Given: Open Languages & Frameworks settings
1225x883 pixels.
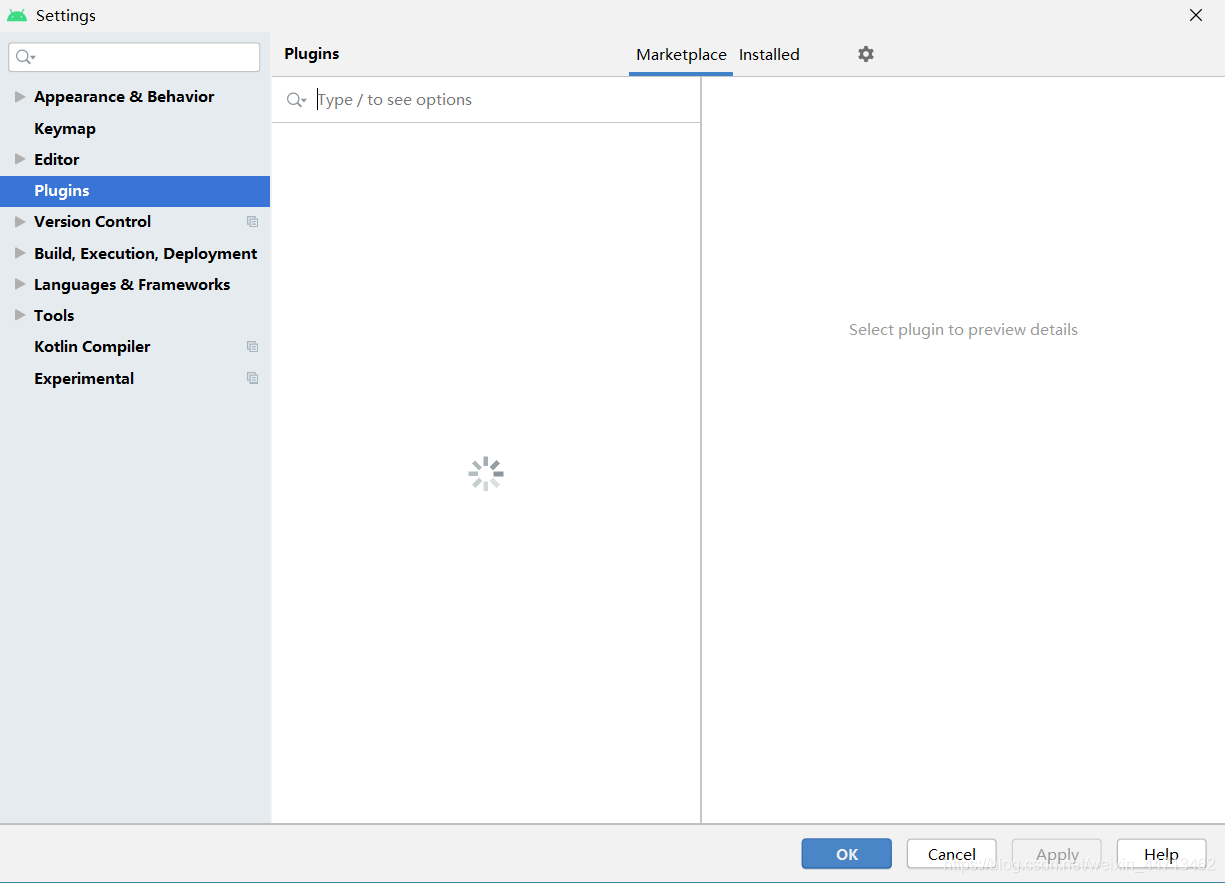Looking at the screenshot, I should pyautogui.click(x=132, y=284).
